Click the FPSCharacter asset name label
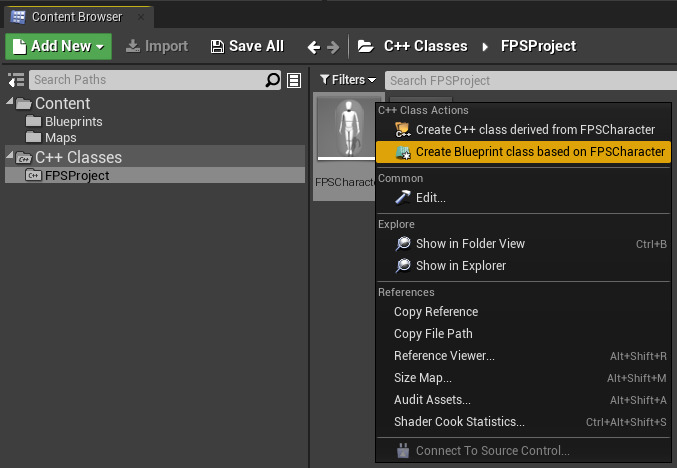Viewport: 677px width, 468px height. tap(345, 182)
